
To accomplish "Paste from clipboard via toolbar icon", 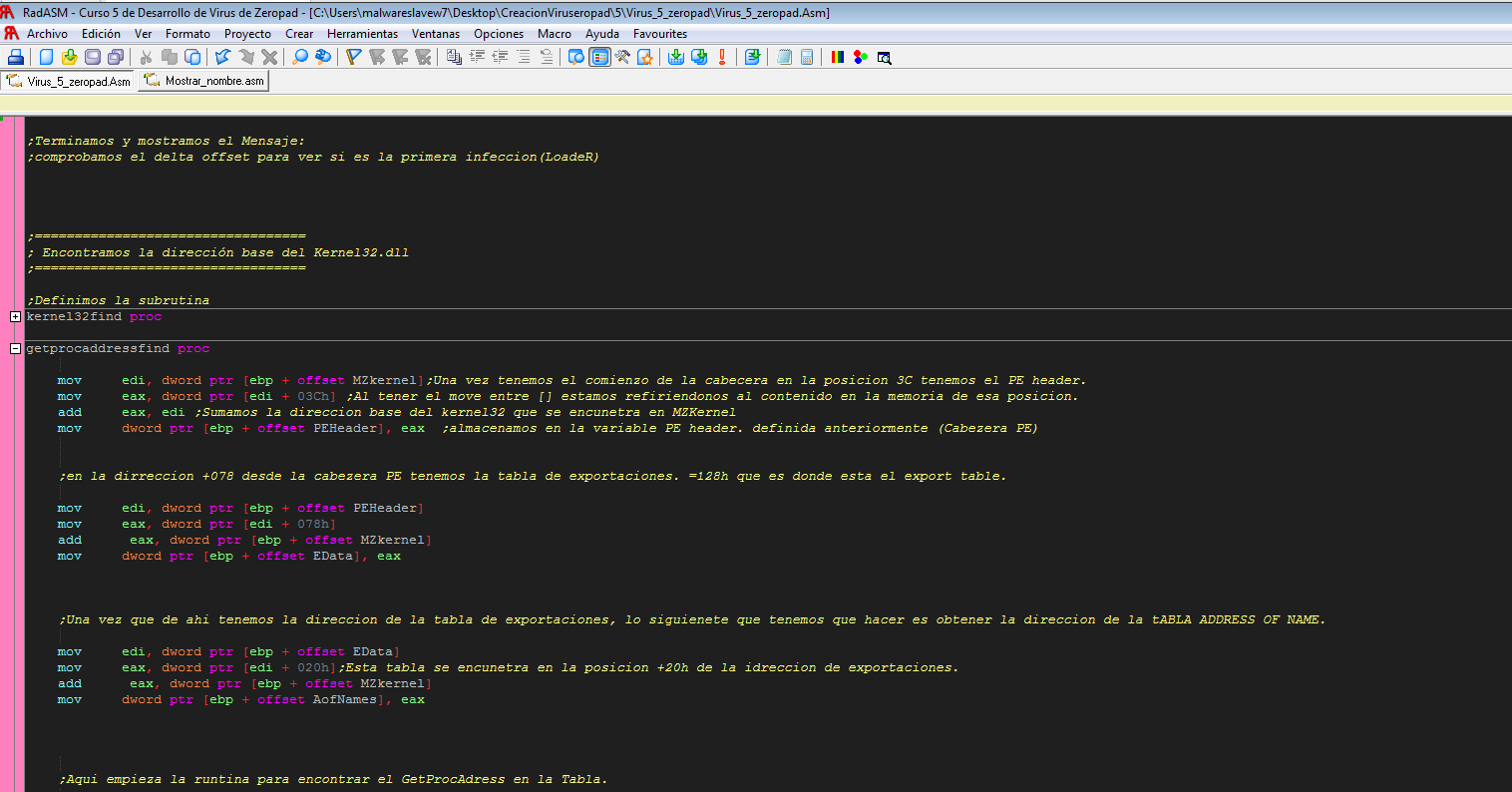I will [x=192, y=57].
